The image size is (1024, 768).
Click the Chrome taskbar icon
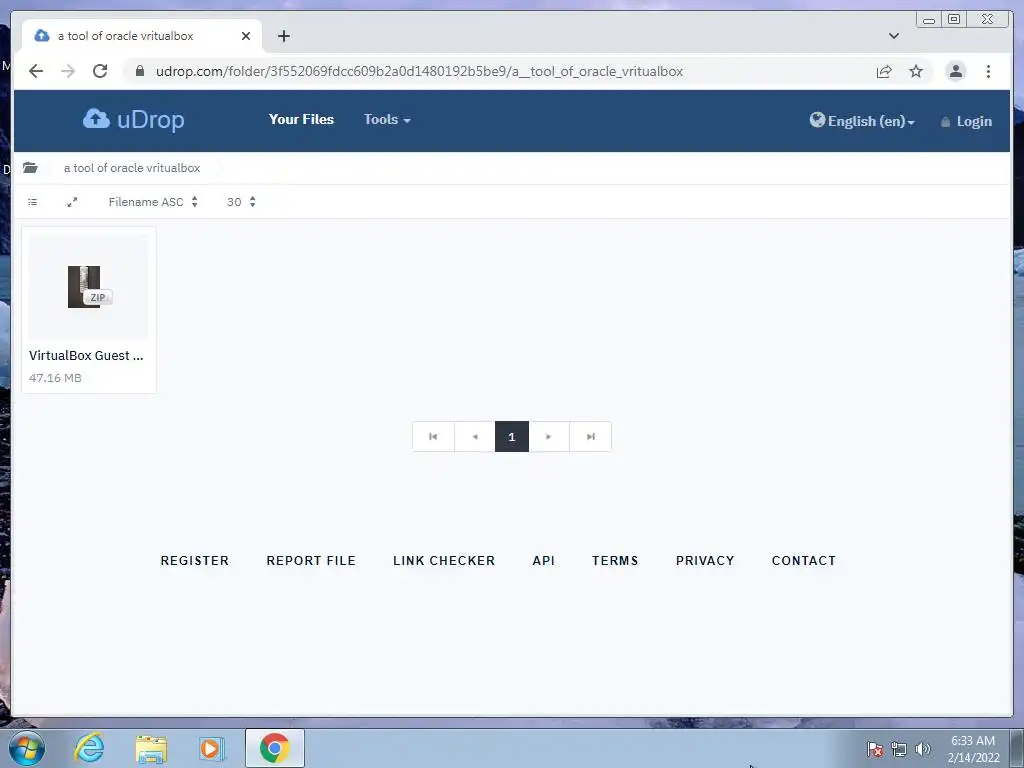point(274,748)
